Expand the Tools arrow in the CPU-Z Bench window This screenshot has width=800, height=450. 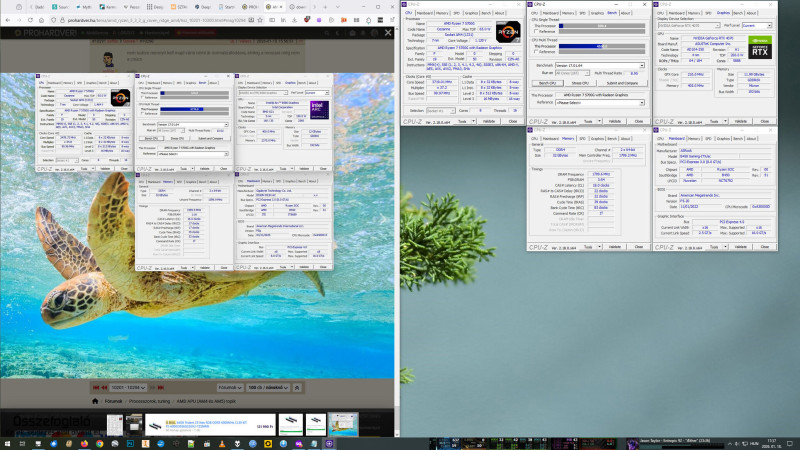click(x=600, y=121)
